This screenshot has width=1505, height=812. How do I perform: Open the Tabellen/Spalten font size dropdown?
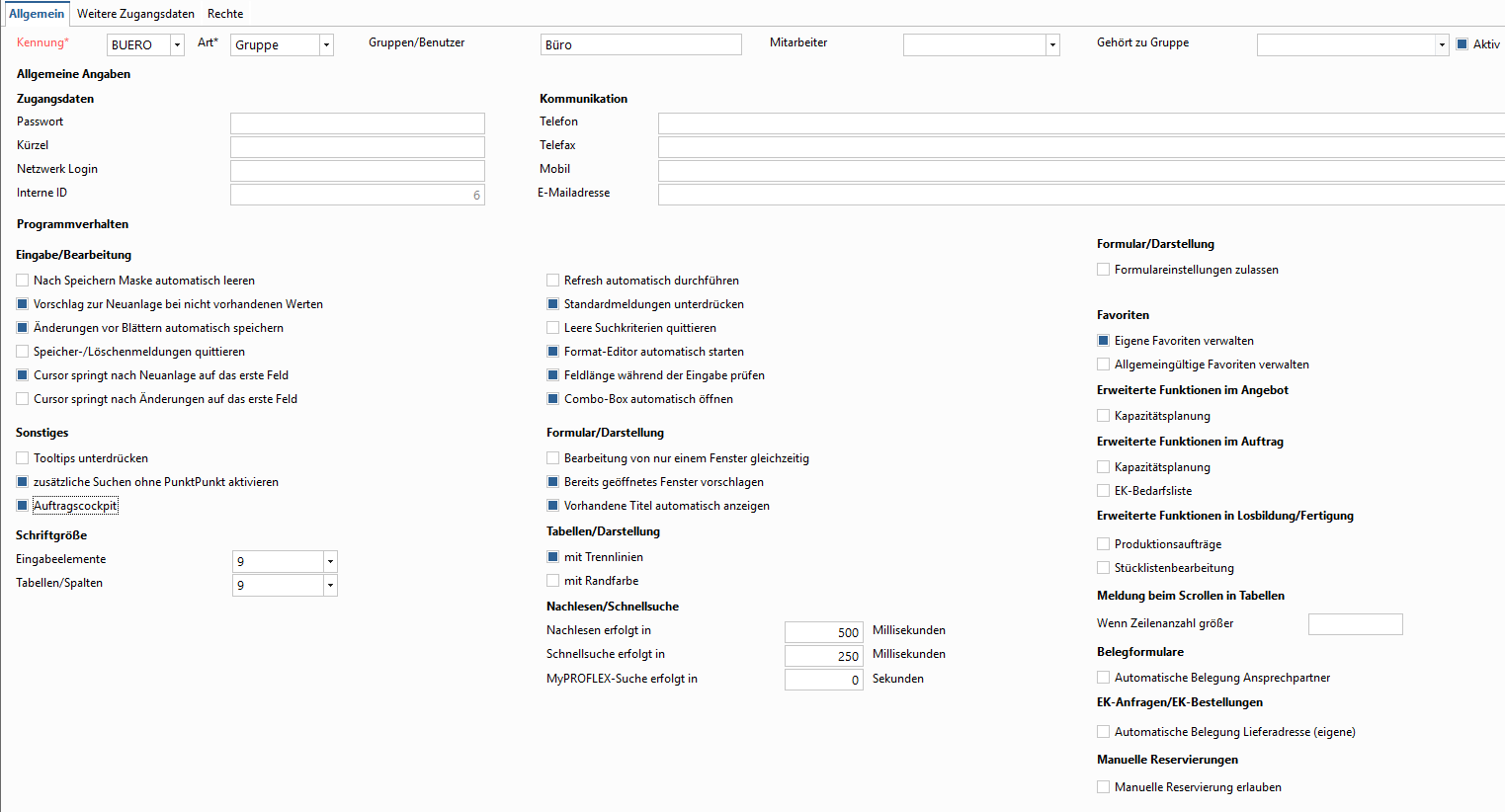[330, 586]
